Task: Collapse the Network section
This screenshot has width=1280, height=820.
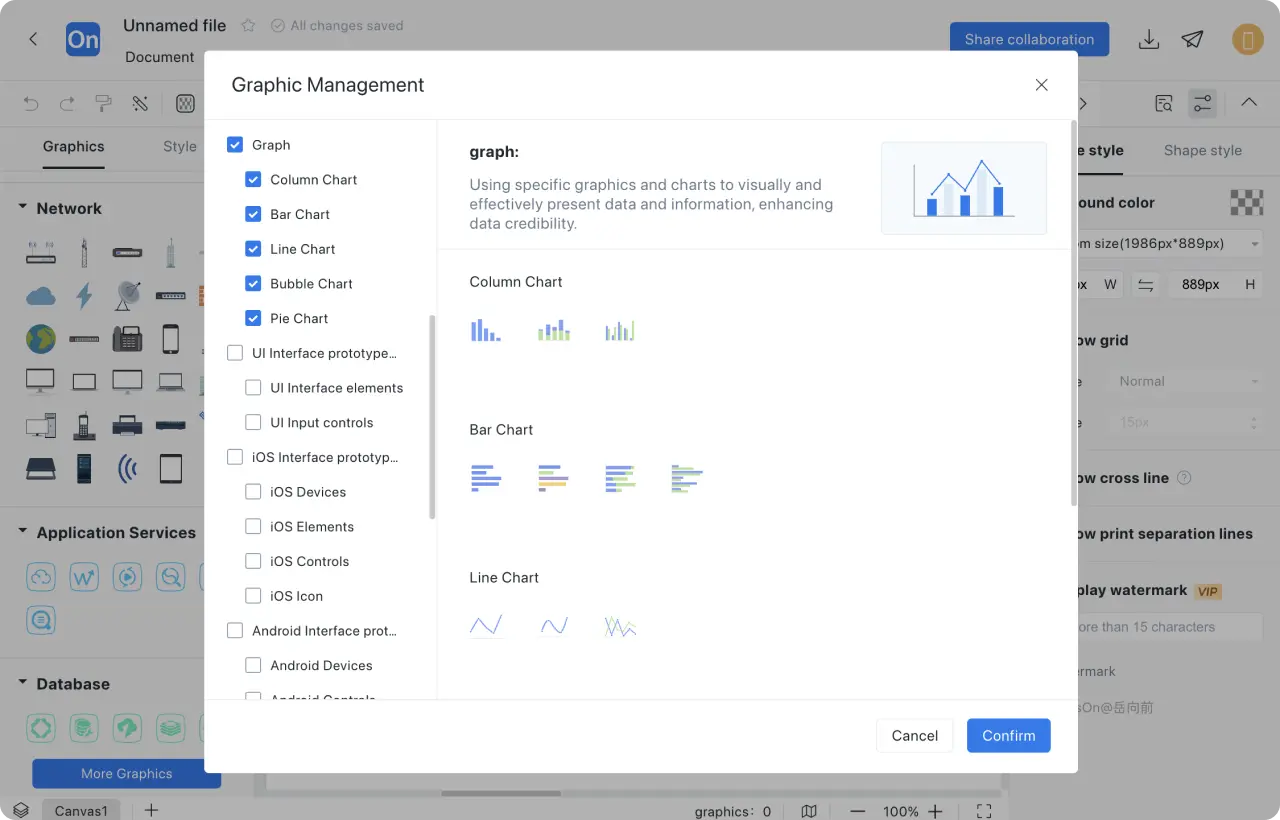Action: click(x=22, y=208)
